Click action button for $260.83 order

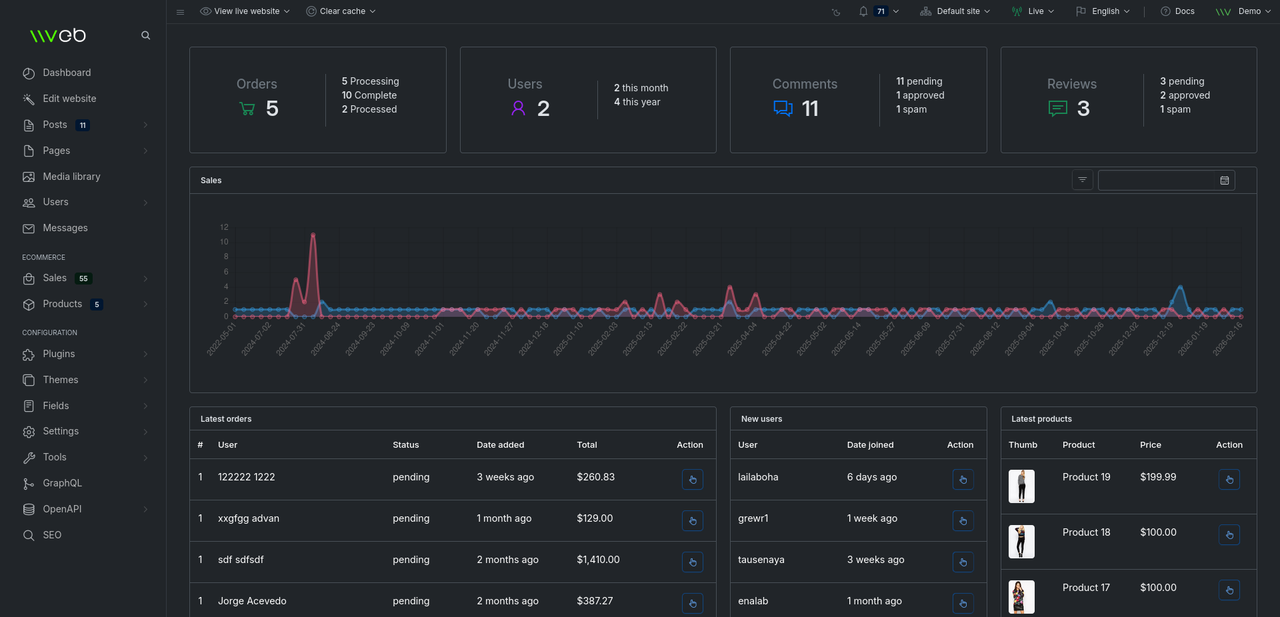click(692, 480)
